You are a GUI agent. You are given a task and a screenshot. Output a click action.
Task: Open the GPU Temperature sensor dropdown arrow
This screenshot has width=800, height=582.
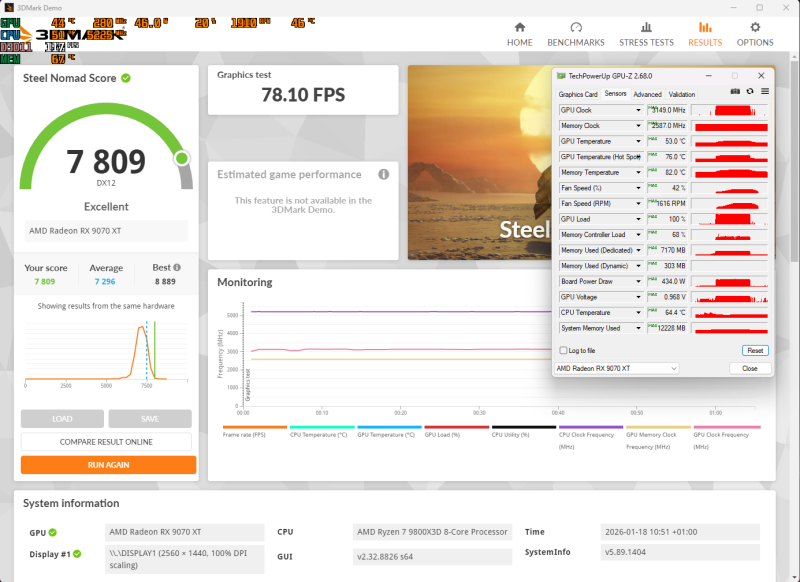[638, 141]
